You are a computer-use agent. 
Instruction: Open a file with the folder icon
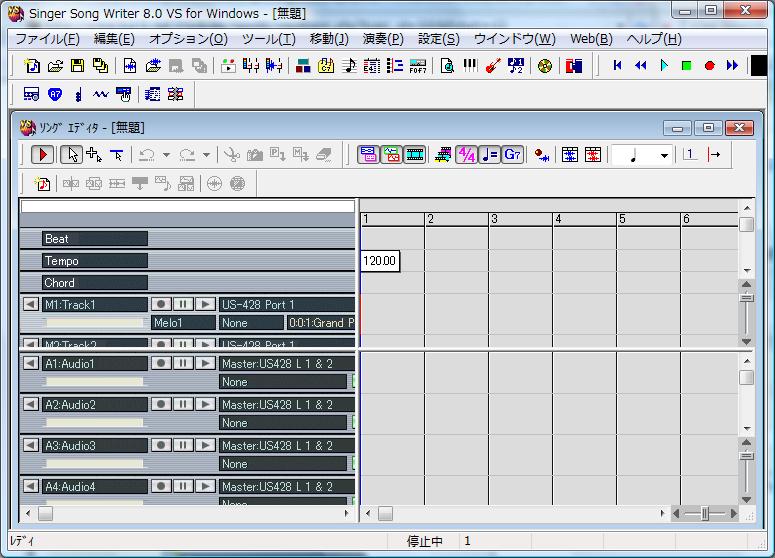[55, 65]
